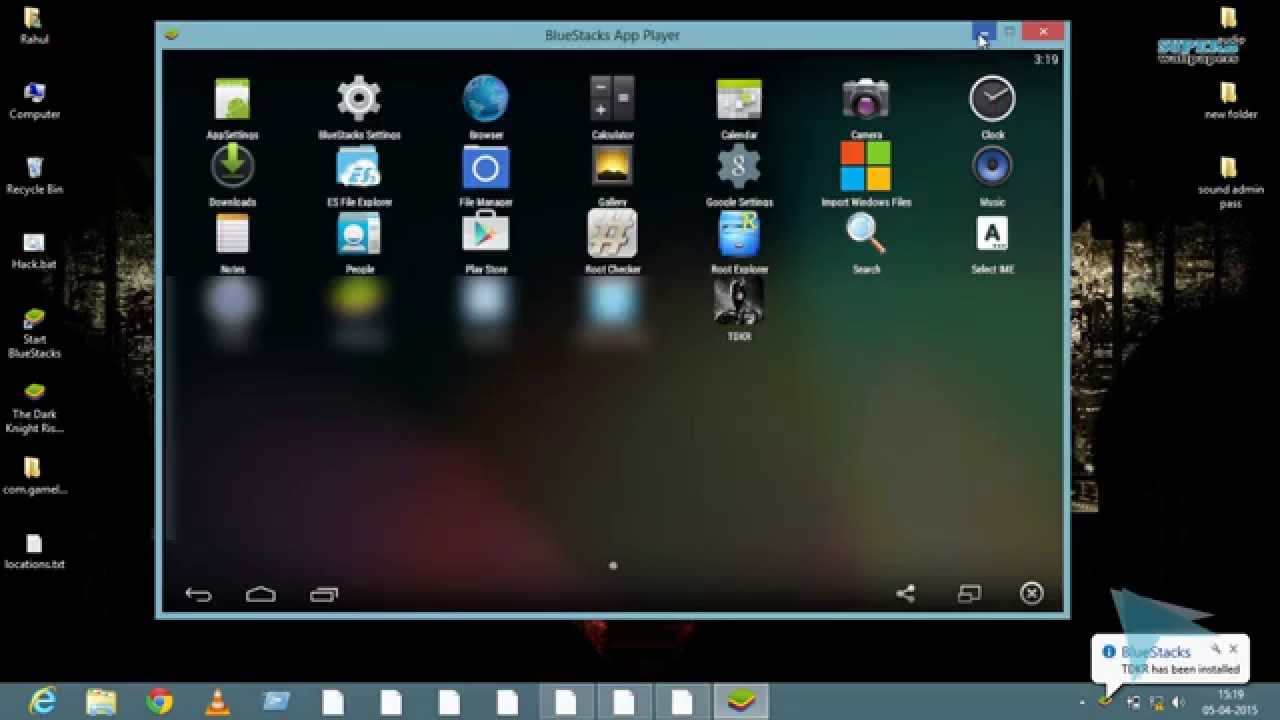Image resolution: width=1280 pixels, height=720 pixels.
Task: Show hidden system tray icons
Action: coord(1082,702)
